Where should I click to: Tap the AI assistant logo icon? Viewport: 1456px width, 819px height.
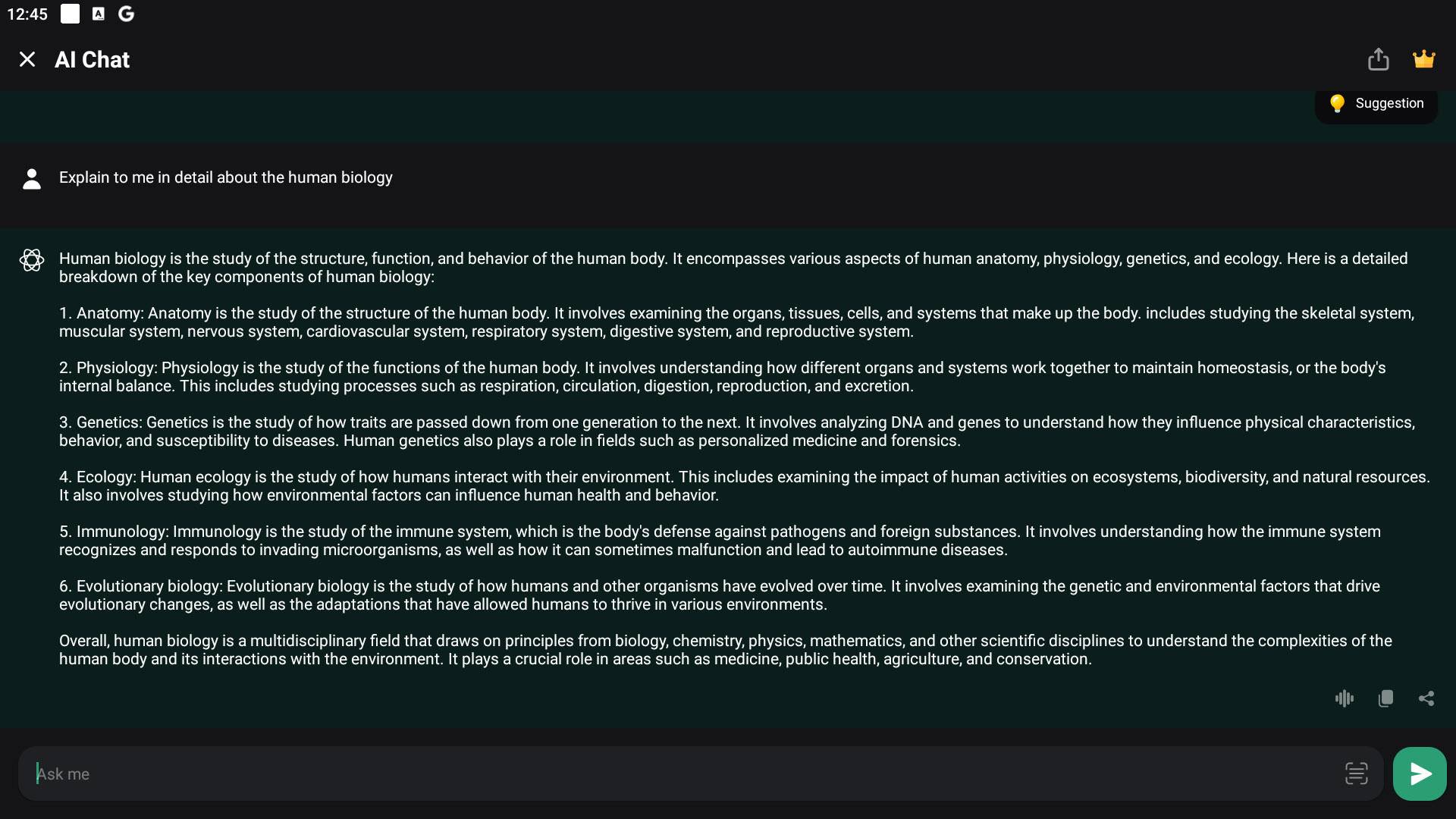pos(32,260)
